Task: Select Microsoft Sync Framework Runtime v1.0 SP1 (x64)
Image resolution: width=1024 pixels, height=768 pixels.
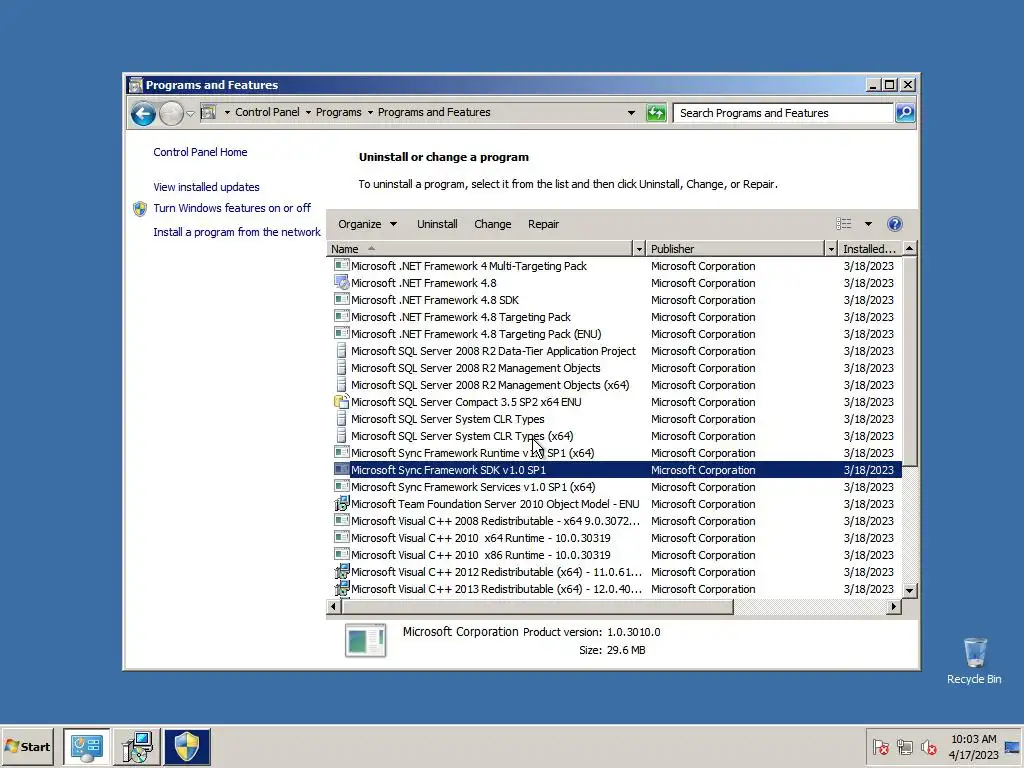Action: [x=614, y=453]
